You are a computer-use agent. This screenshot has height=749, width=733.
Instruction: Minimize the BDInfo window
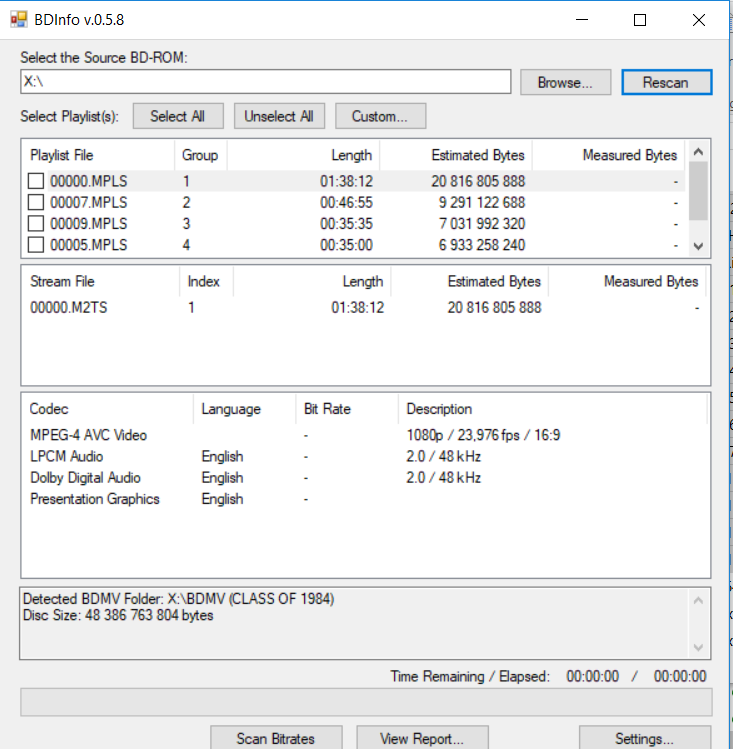coord(582,20)
